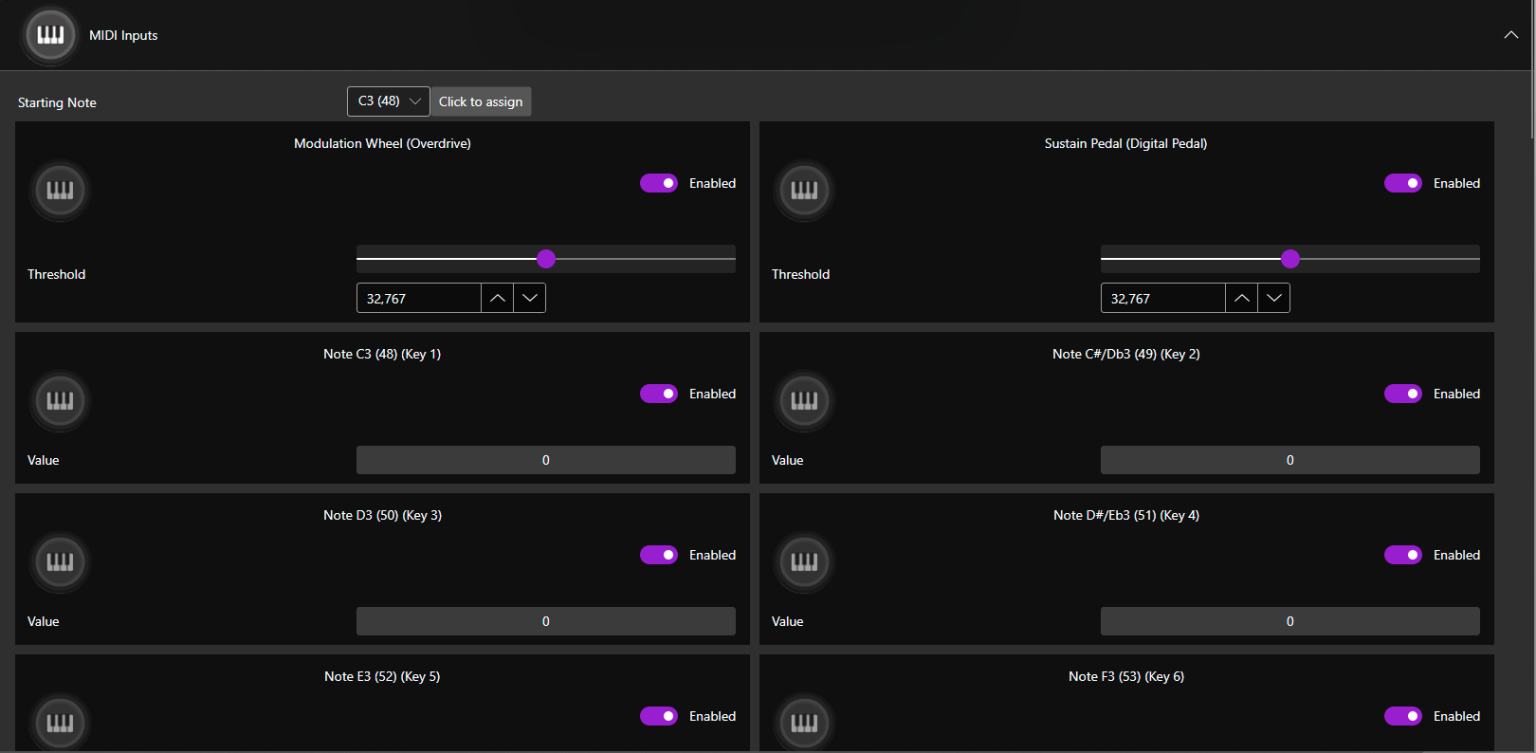
Task: Click the Note F3 (53) keyboard icon
Action: (x=803, y=722)
